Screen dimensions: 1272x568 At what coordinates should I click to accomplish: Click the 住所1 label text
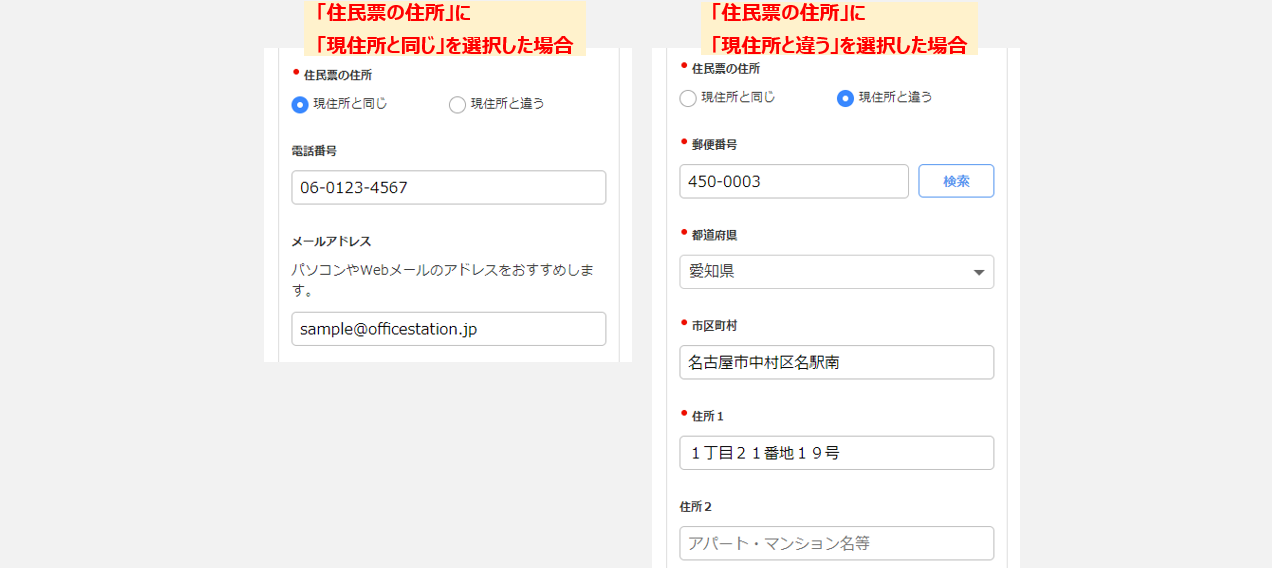pos(707,416)
